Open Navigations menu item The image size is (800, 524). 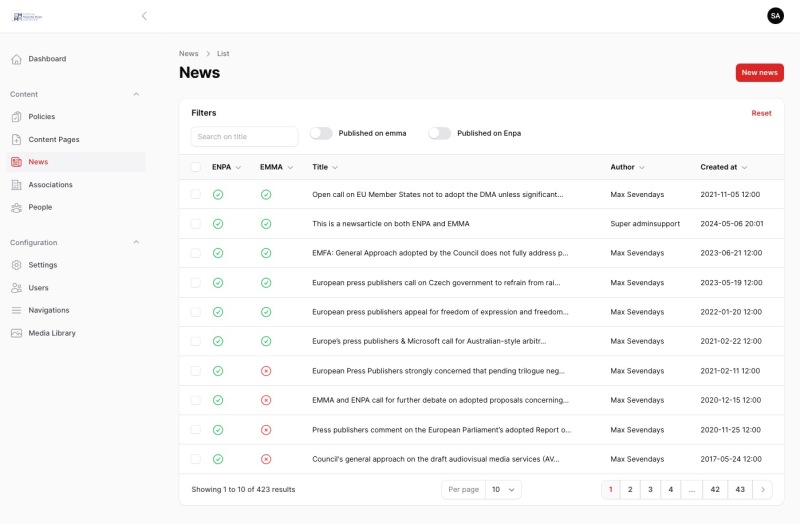[x=48, y=310]
